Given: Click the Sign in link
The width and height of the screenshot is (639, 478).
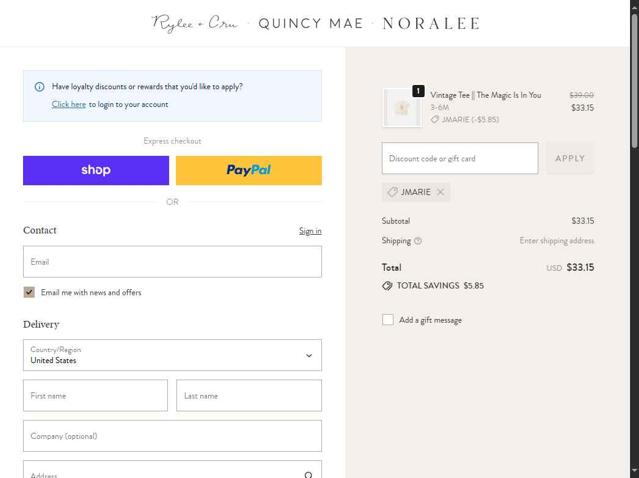Looking at the screenshot, I should point(310,231).
